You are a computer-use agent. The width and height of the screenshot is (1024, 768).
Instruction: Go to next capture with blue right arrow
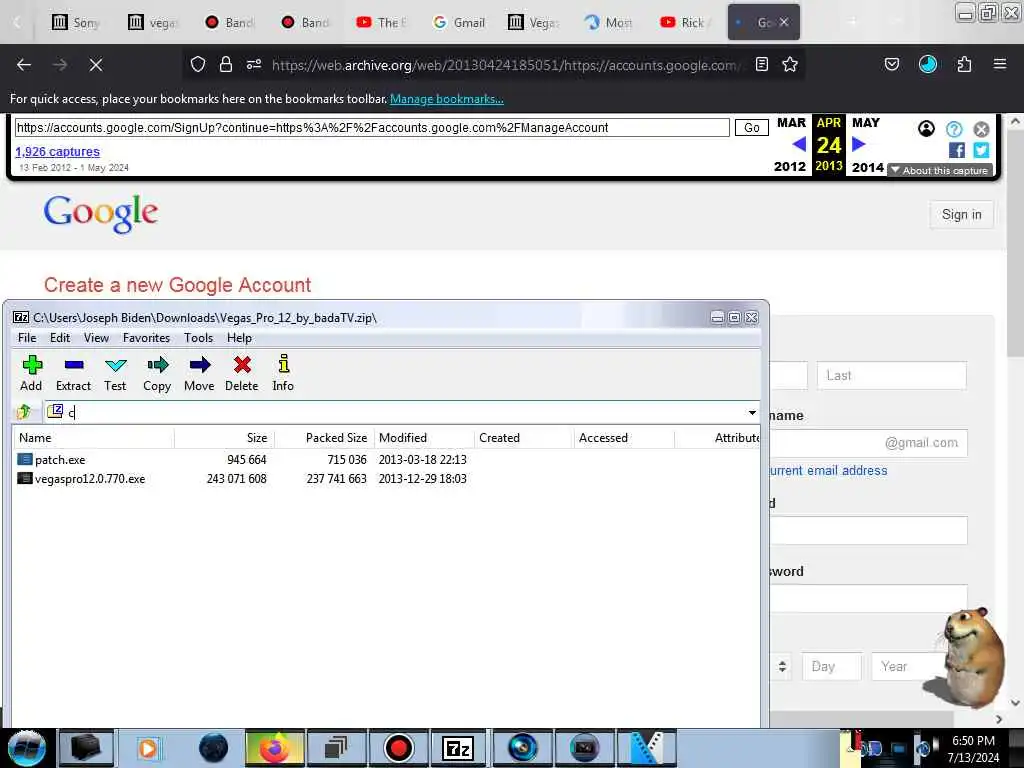tap(859, 144)
